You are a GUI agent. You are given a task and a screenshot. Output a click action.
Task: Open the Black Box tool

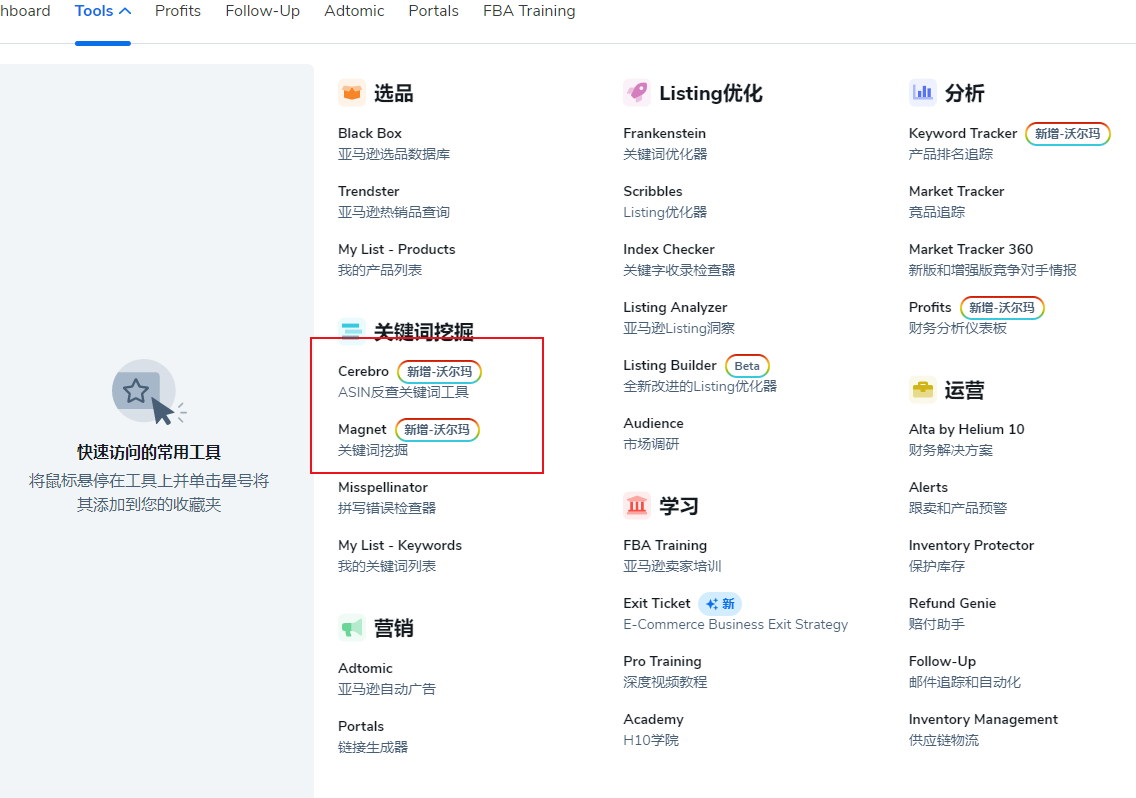tap(369, 132)
